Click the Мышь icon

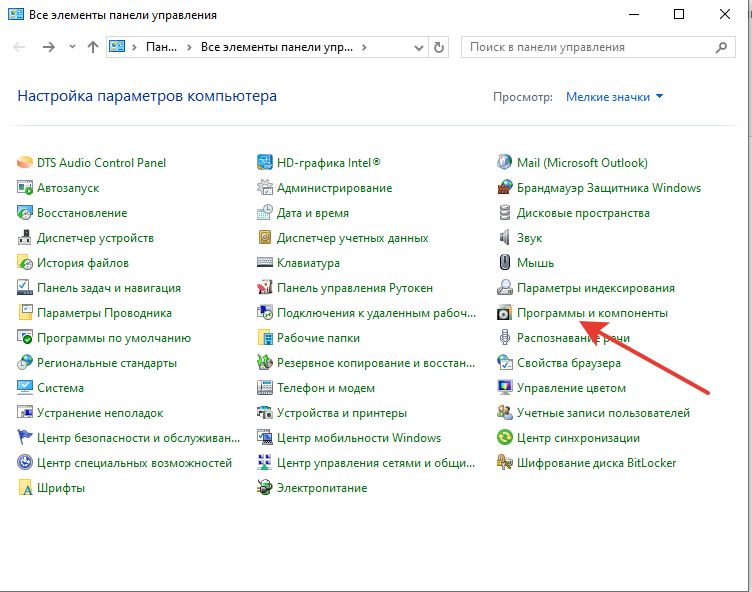tap(505, 262)
